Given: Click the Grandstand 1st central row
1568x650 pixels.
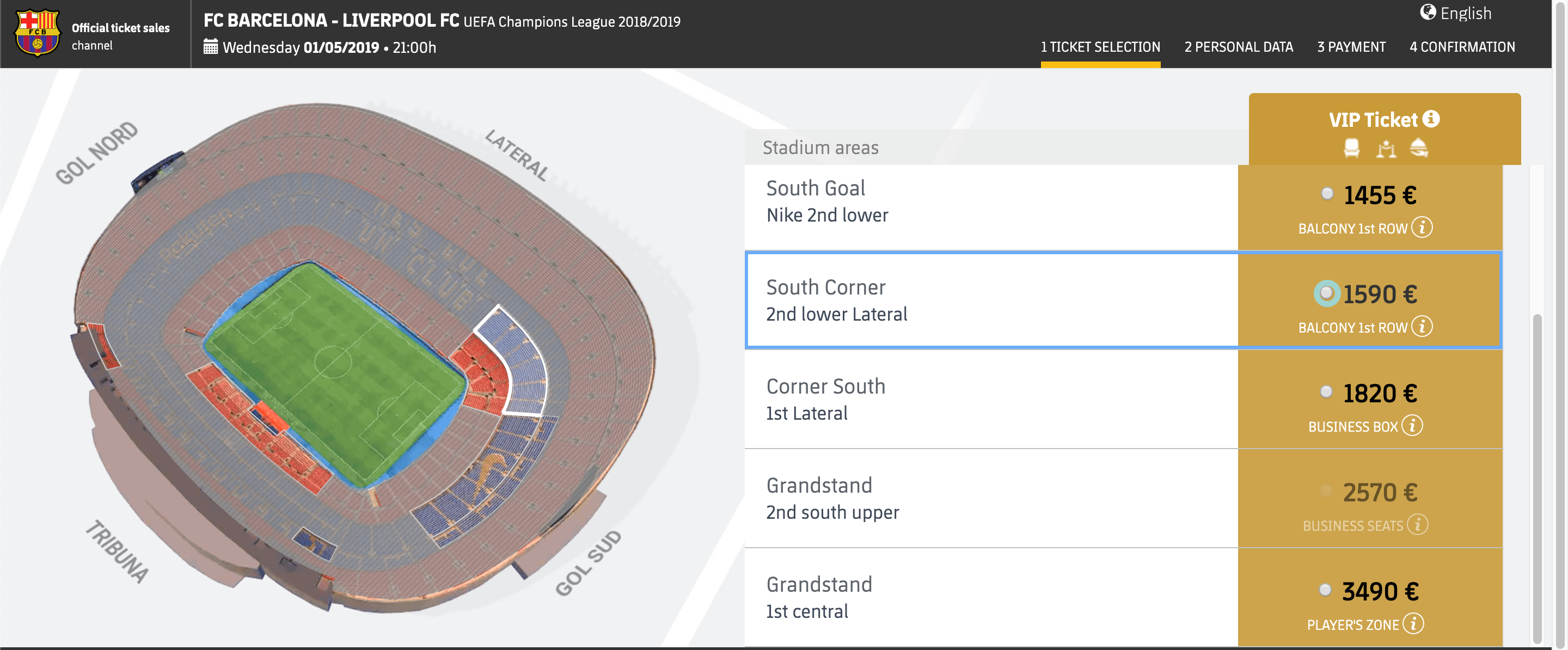Looking at the screenshot, I should pos(1123,597).
